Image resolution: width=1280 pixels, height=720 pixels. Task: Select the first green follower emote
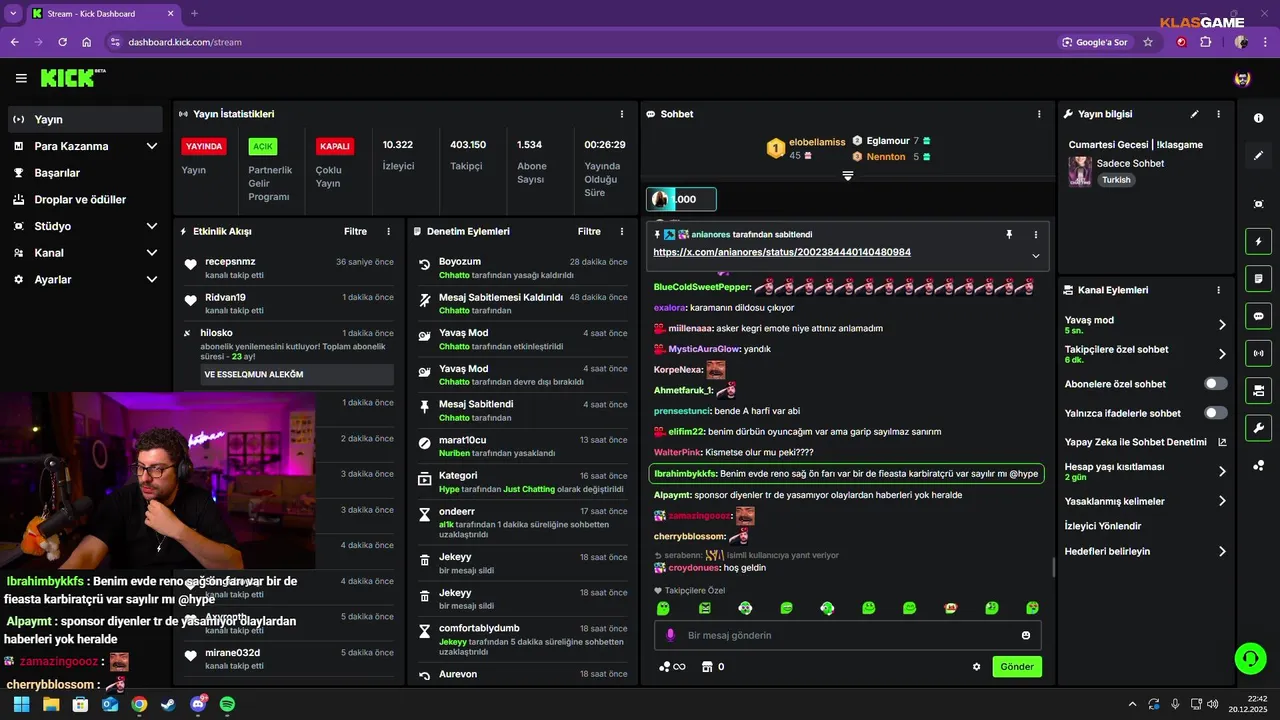click(x=663, y=608)
